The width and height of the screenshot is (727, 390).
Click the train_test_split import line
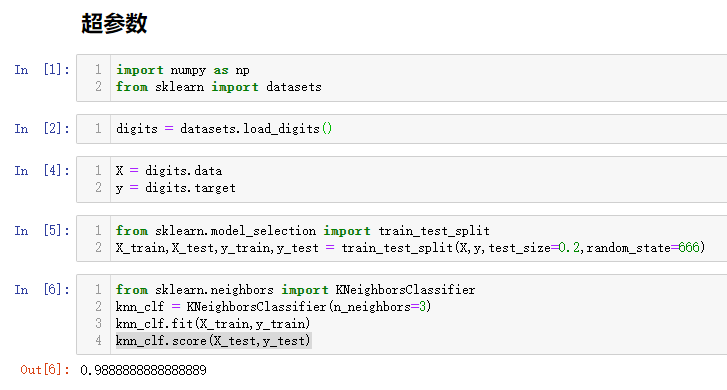tap(303, 230)
